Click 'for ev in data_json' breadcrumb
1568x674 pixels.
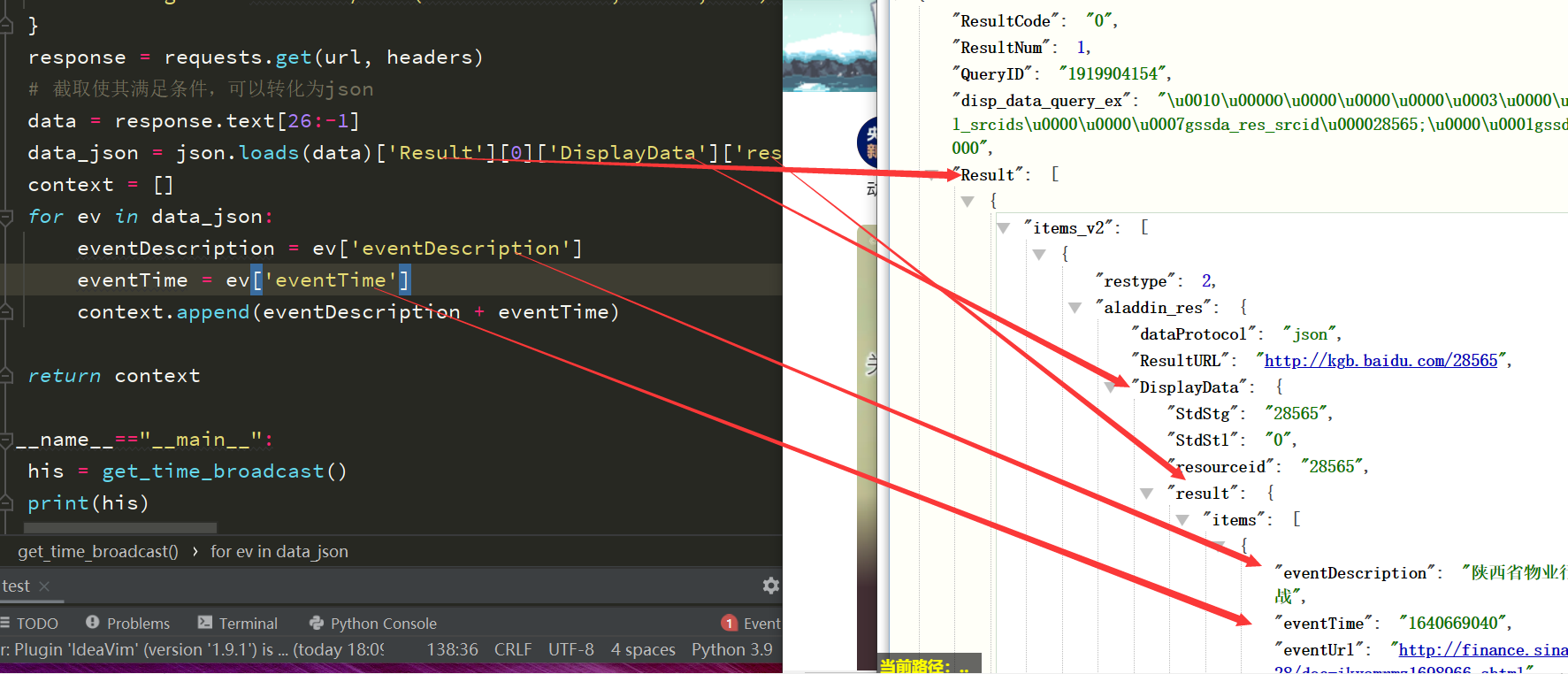pos(279,552)
